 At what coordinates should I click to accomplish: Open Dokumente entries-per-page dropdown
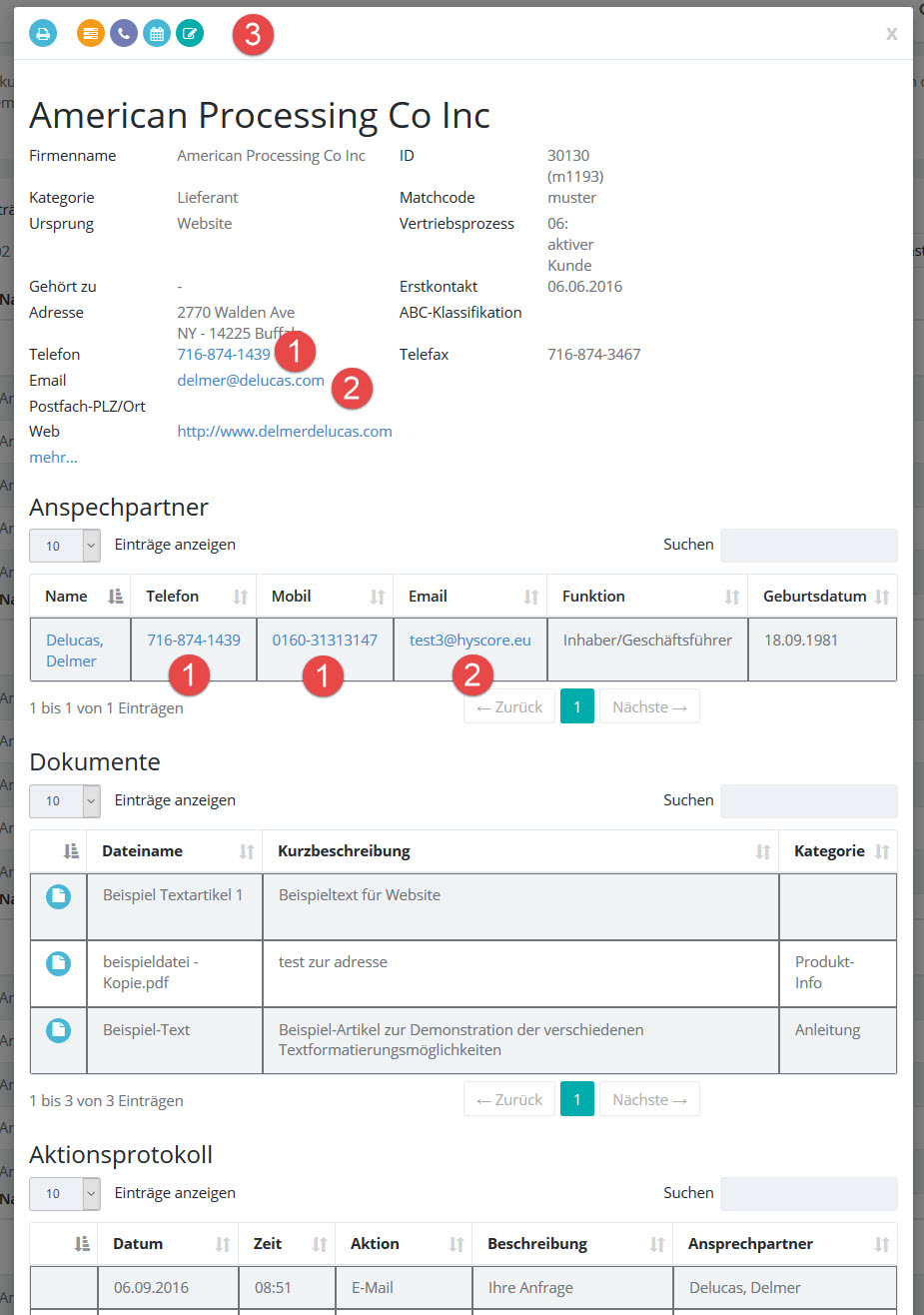coord(65,800)
